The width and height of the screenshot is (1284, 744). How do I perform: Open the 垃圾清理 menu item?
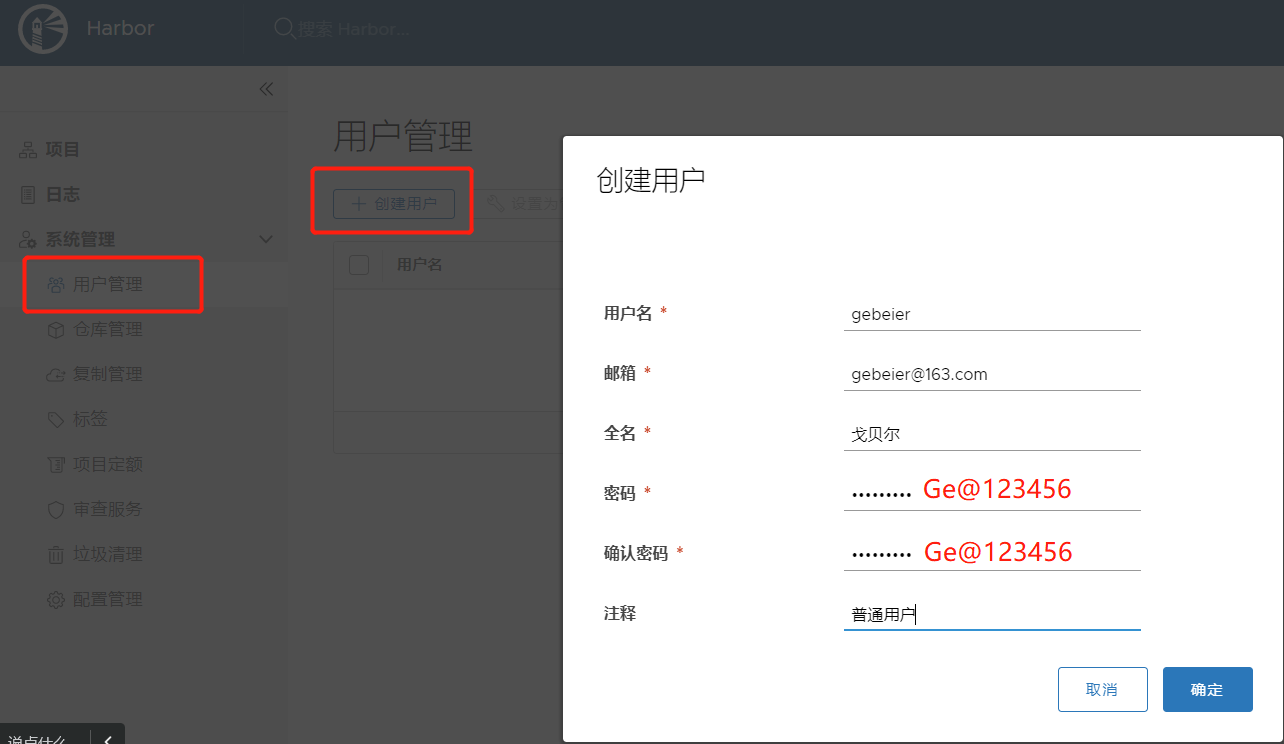pyautogui.click(x=108, y=555)
